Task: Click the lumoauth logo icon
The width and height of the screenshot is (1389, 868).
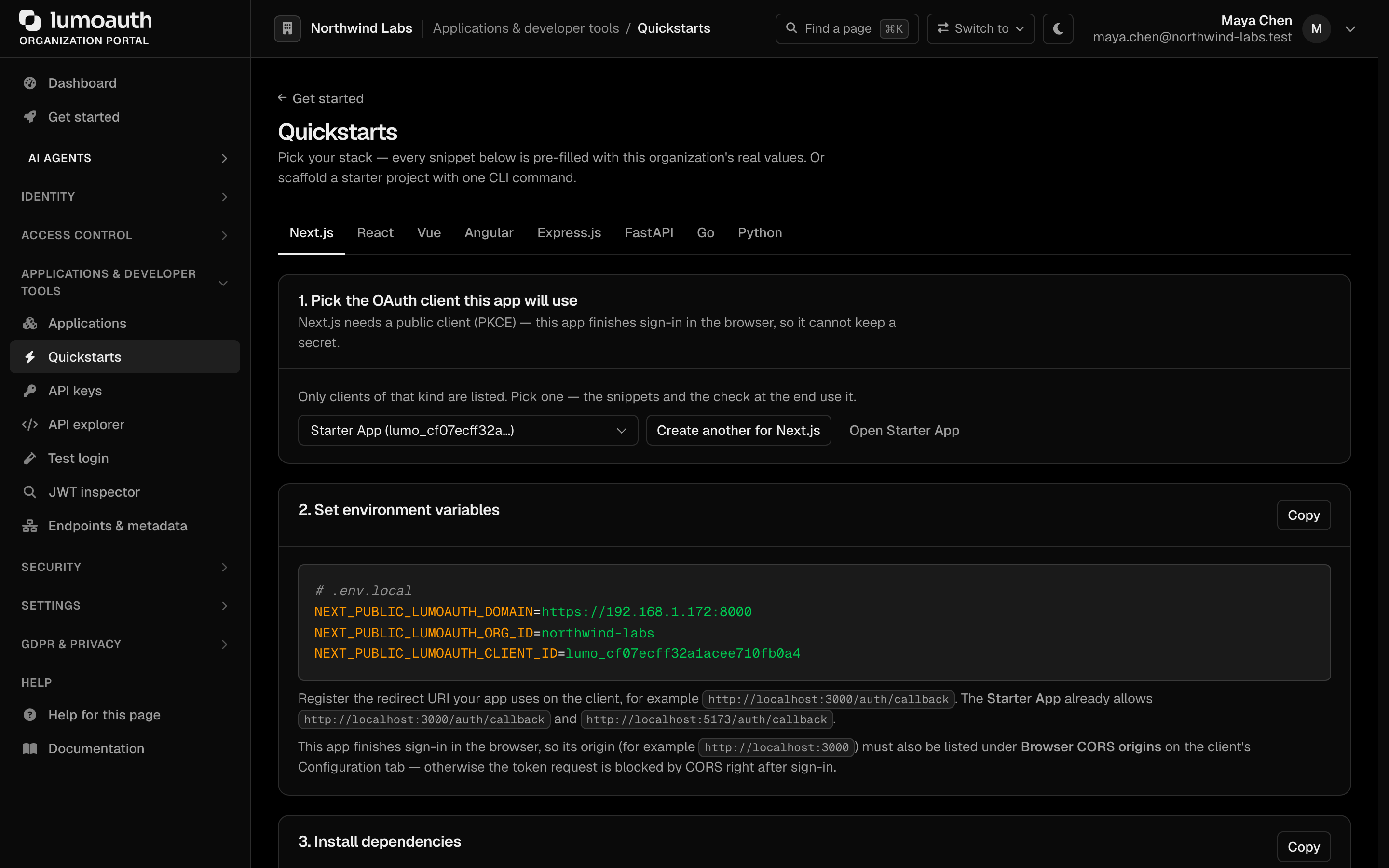Action: tap(30, 20)
